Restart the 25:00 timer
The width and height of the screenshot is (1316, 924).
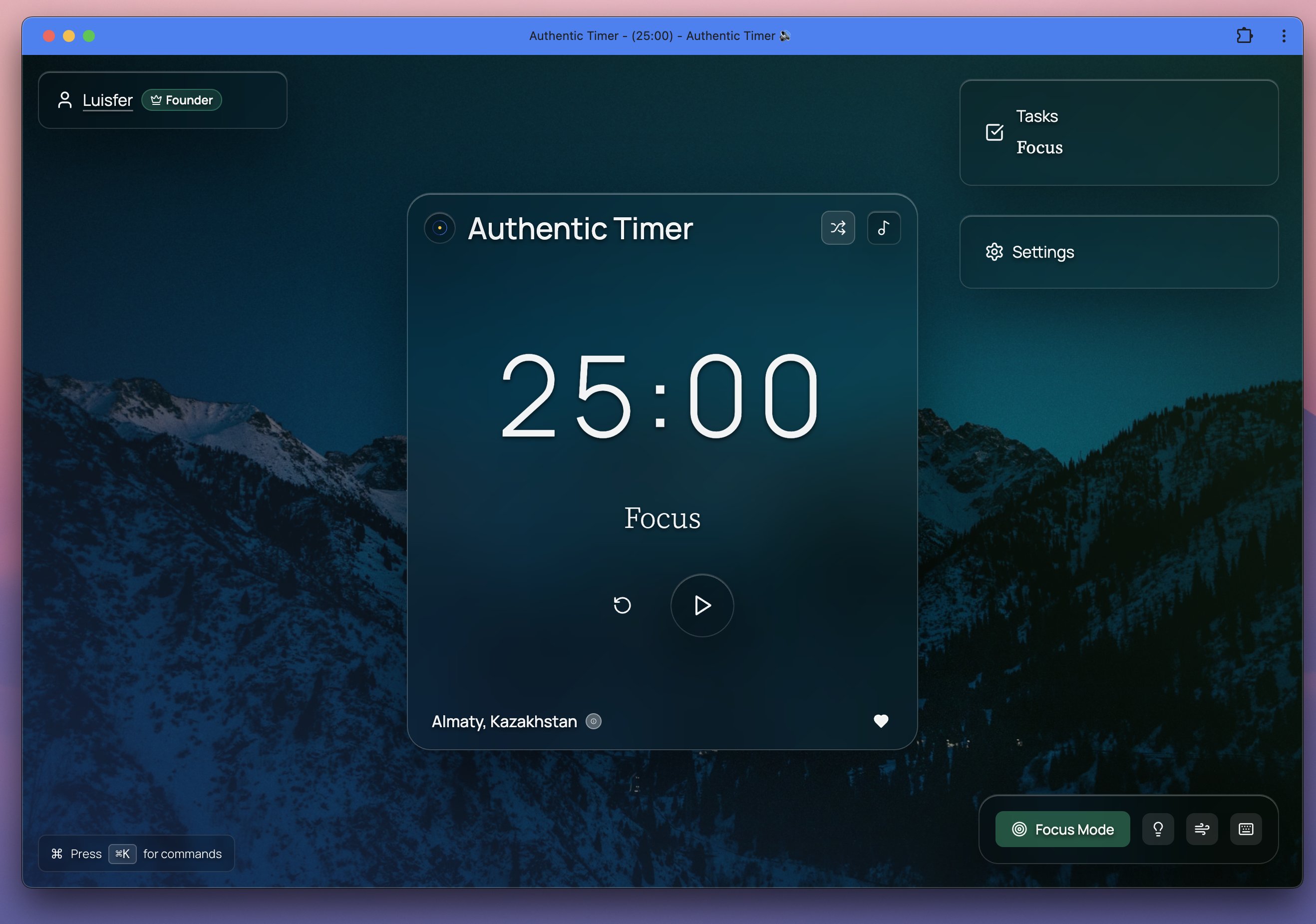tap(623, 606)
